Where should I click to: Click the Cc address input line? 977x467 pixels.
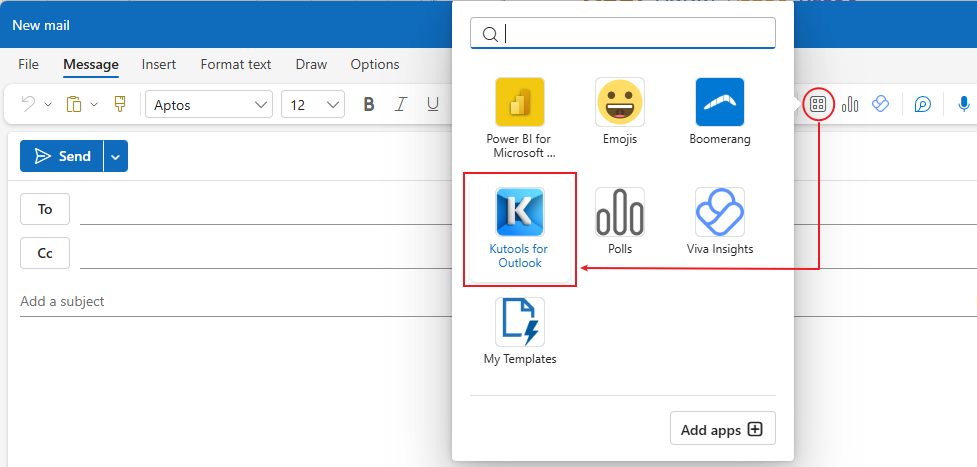pos(267,254)
